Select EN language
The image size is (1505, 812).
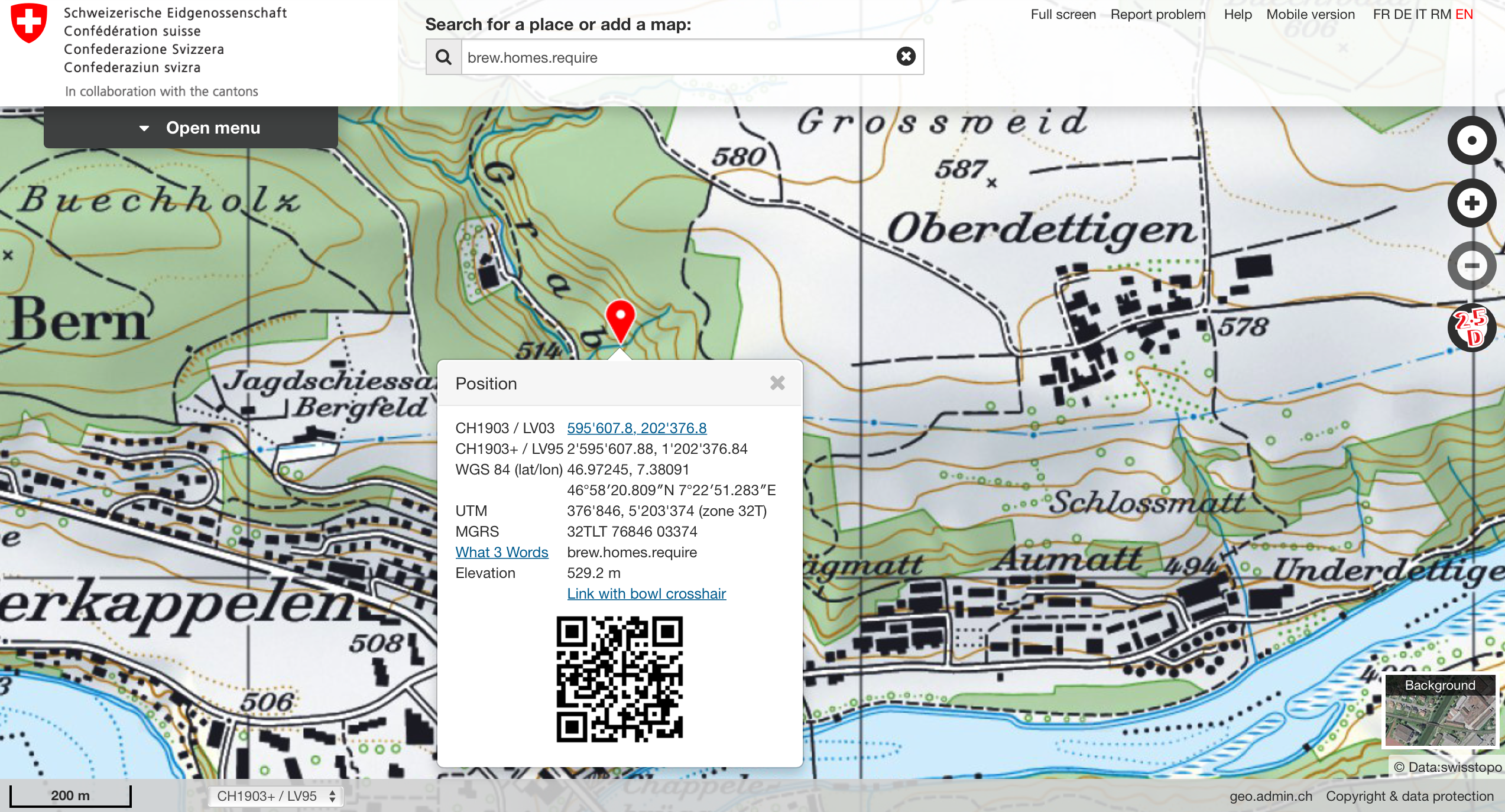(1464, 14)
